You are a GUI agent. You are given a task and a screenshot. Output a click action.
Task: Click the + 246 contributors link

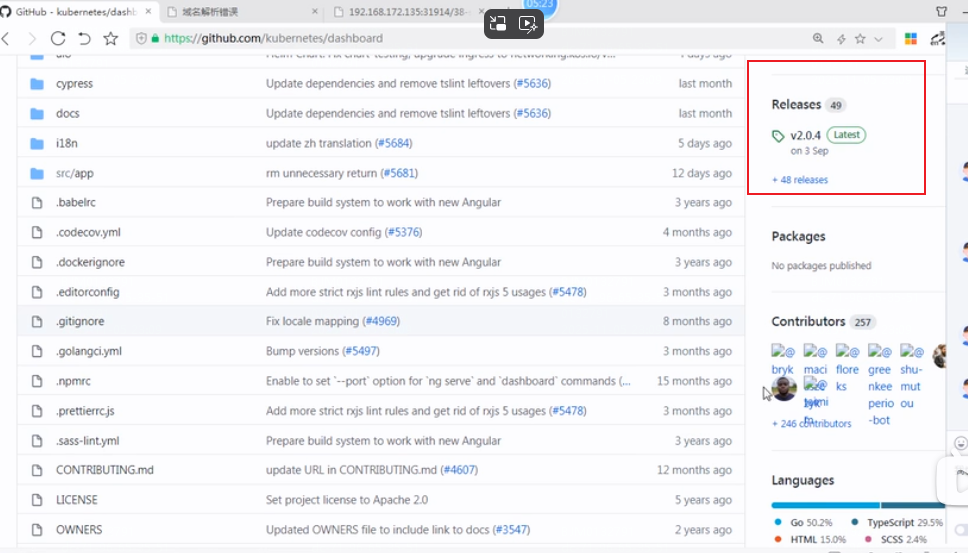(811, 423)
